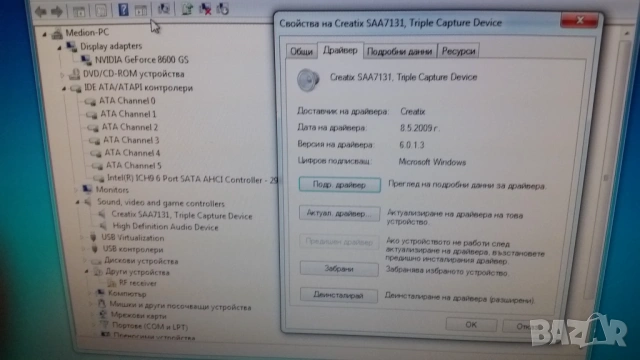
Task: Select ATA Channel 4 in the tree
Action: coord(132,153)
